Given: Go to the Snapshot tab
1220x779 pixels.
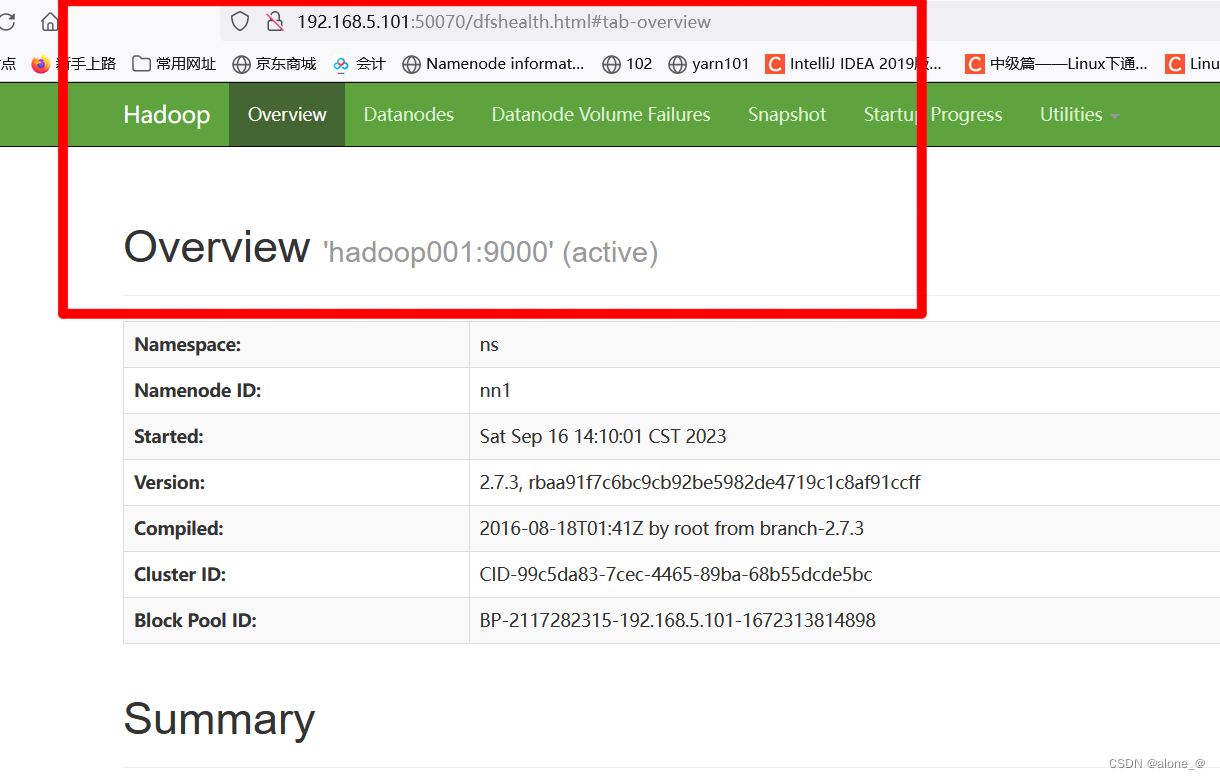Looking at the screenshot, I should 787,115.
